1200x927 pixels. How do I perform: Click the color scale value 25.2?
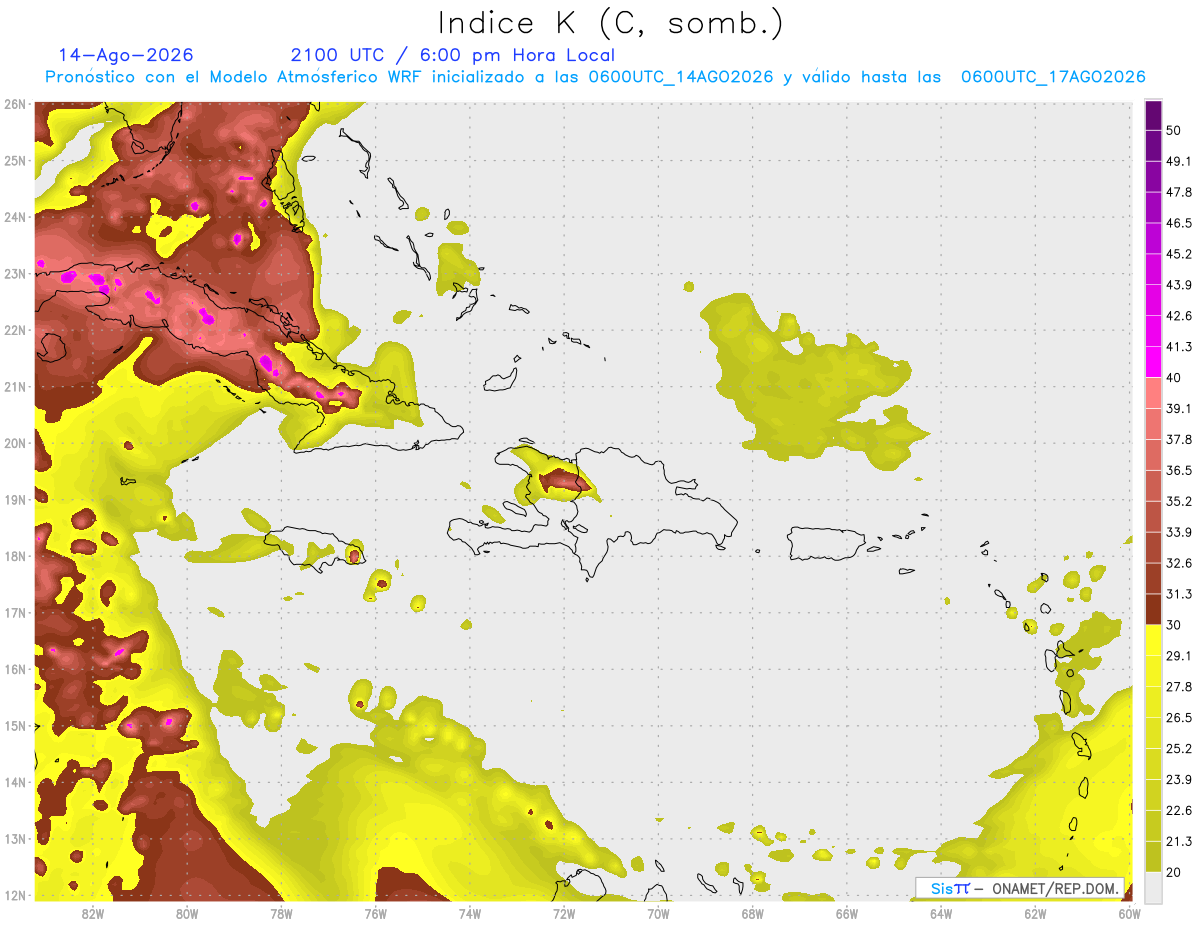pyautogui.click(x=1179, y=749)
